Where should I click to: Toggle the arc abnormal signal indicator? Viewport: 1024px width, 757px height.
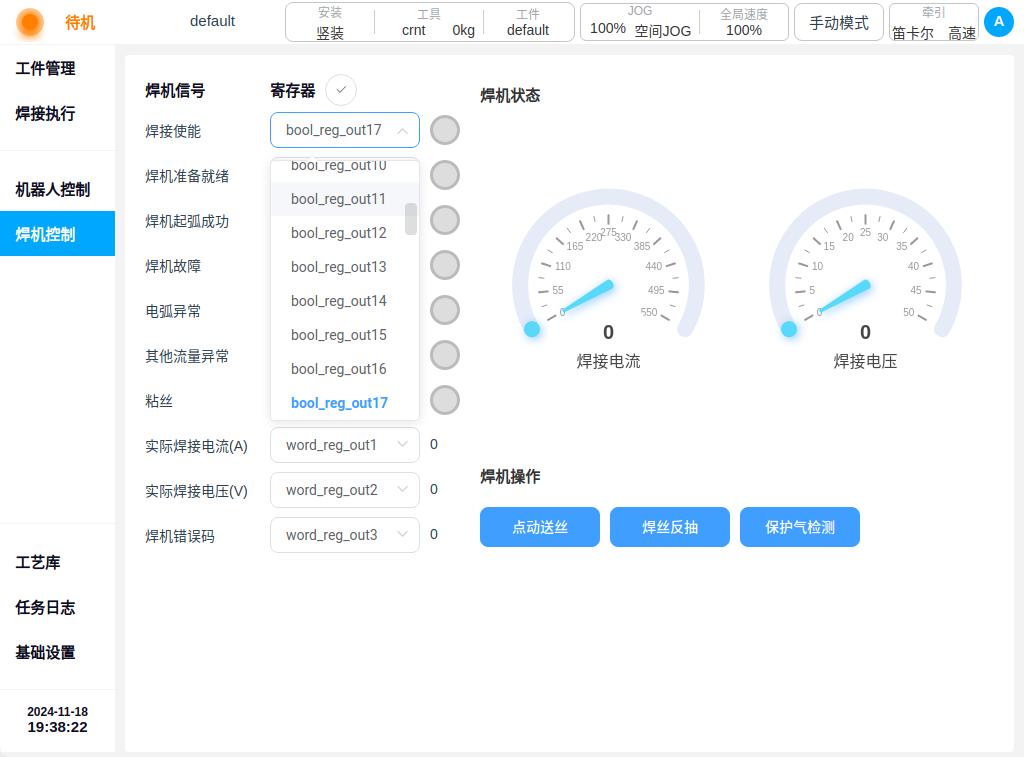click(445, 310)
